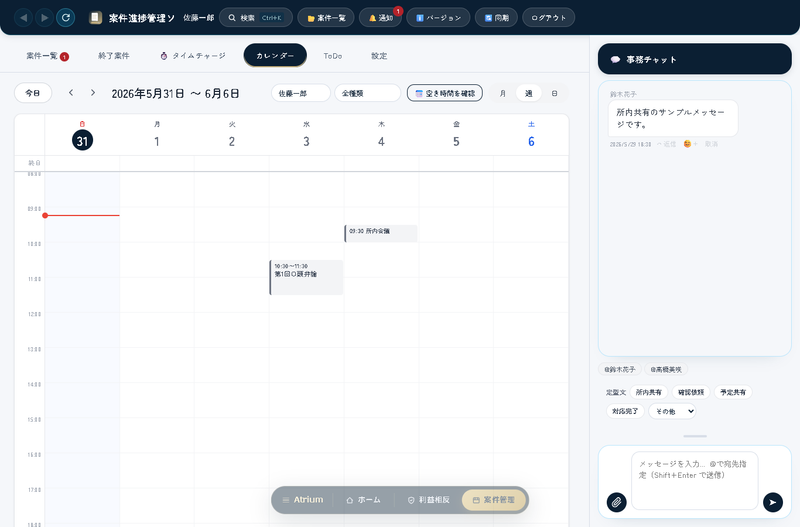Click the 同期 sync button
Viewport: 800px width, 527px height.
pyautogui.click(x=496, y=18)
